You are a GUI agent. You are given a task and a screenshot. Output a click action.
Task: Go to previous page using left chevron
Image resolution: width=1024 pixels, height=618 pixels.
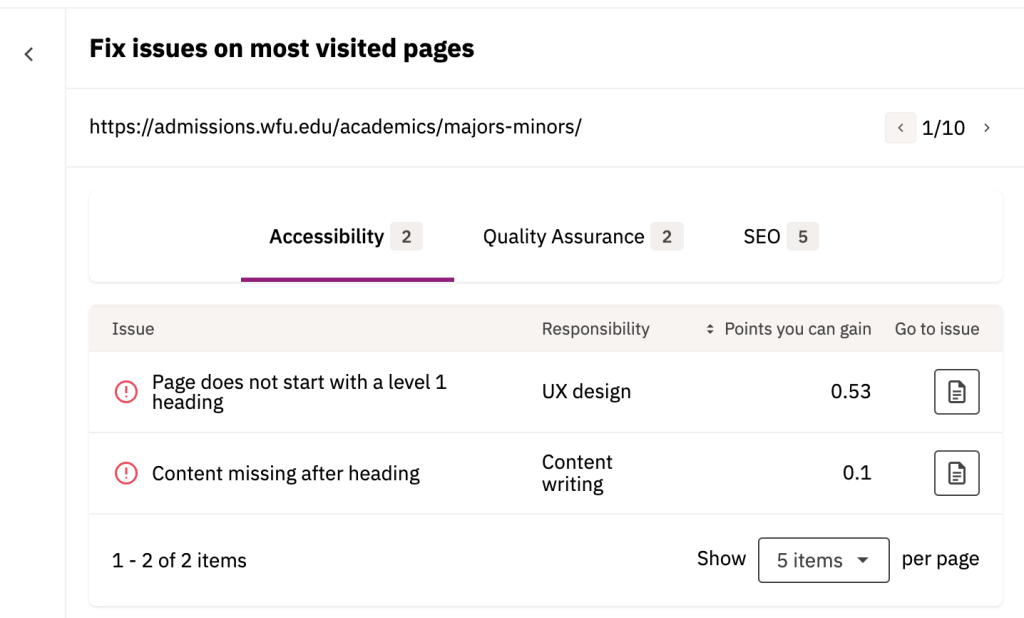(900, 128)
